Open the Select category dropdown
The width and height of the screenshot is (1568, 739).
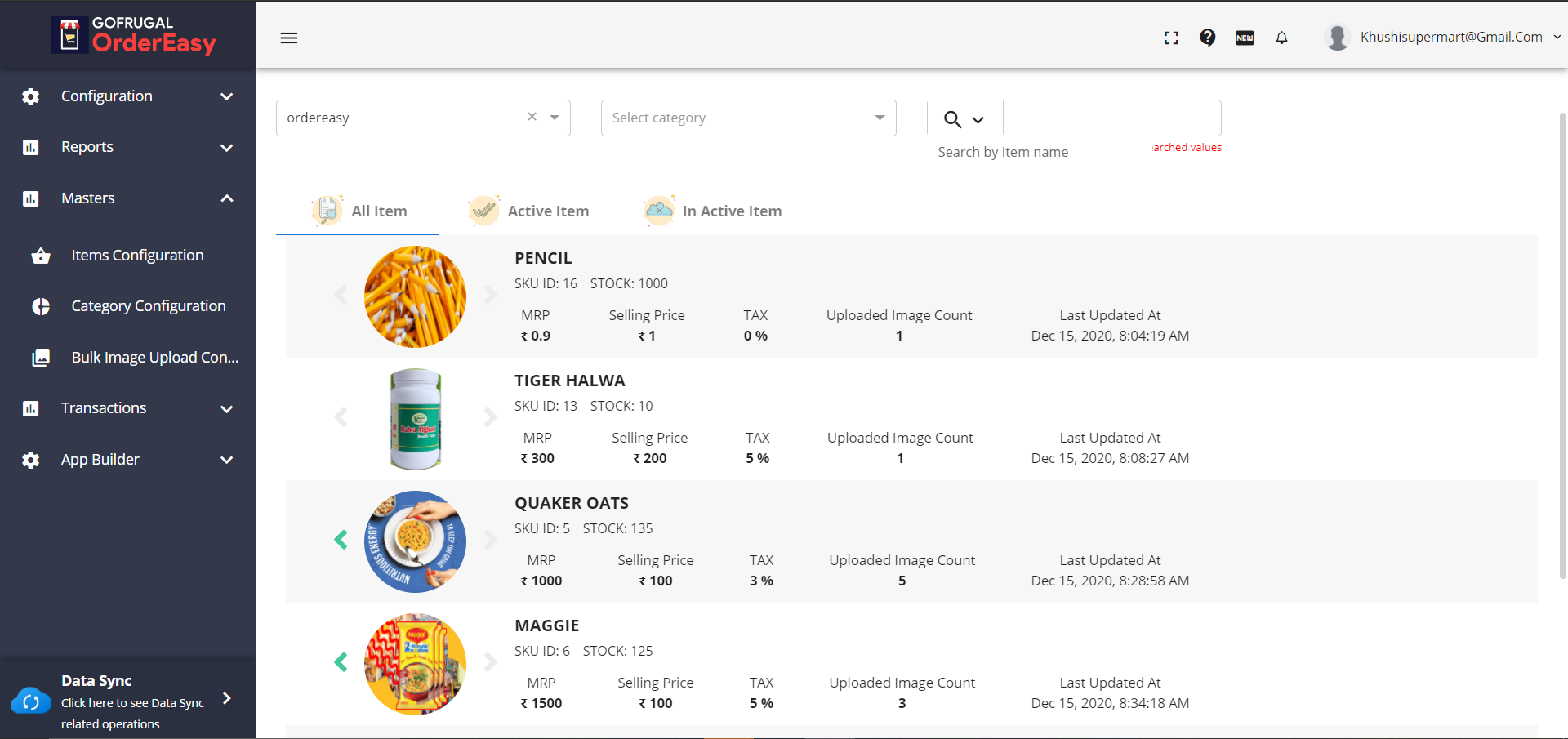click(748, 118)
